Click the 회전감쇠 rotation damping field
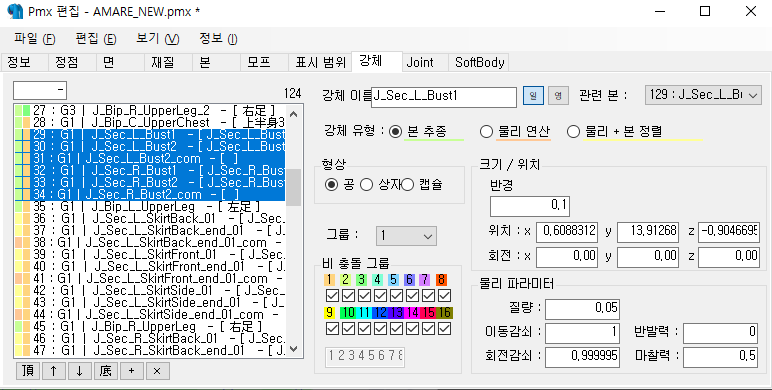 pos(582,357)
